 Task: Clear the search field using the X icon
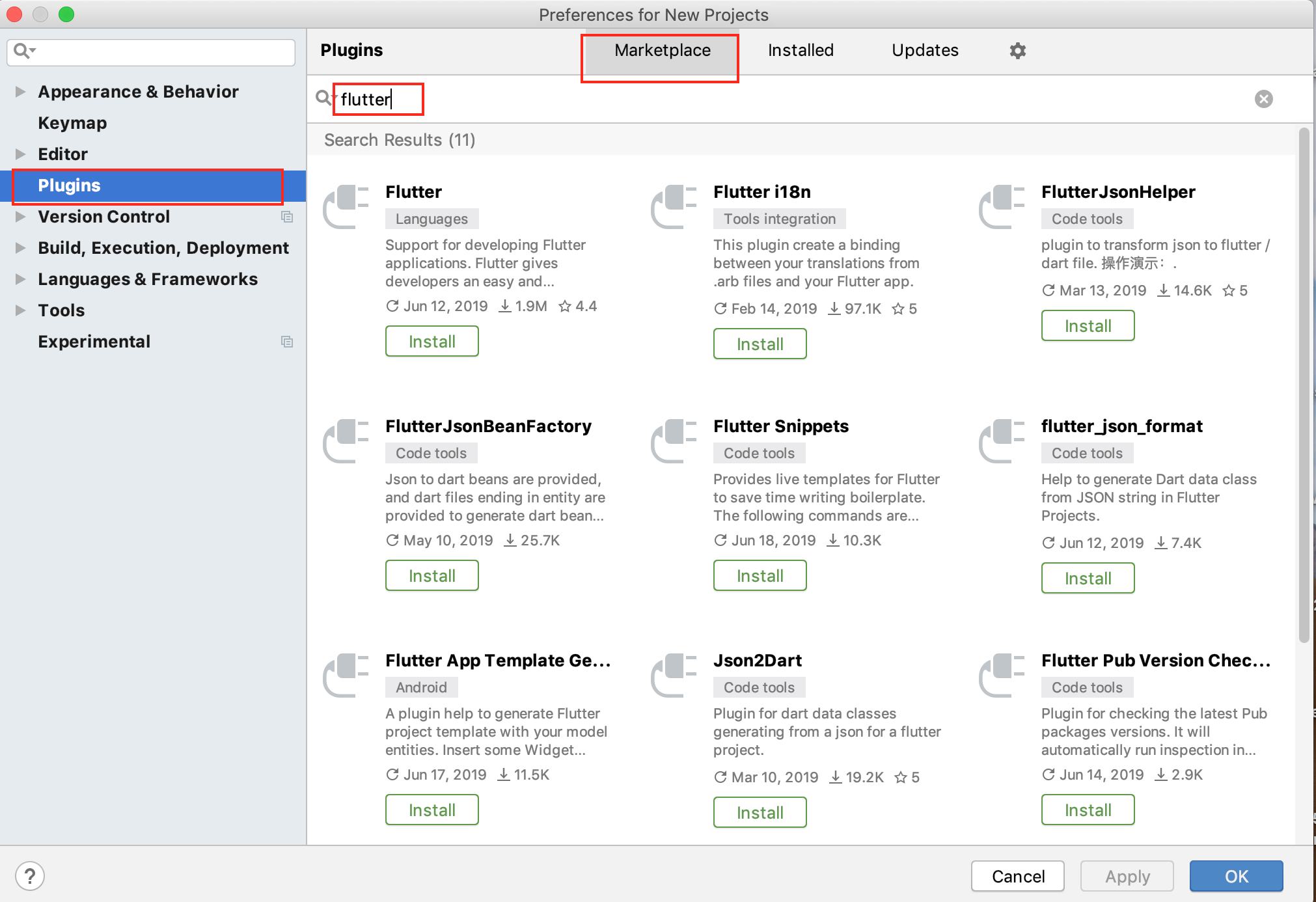click(x=1263, y=98)
